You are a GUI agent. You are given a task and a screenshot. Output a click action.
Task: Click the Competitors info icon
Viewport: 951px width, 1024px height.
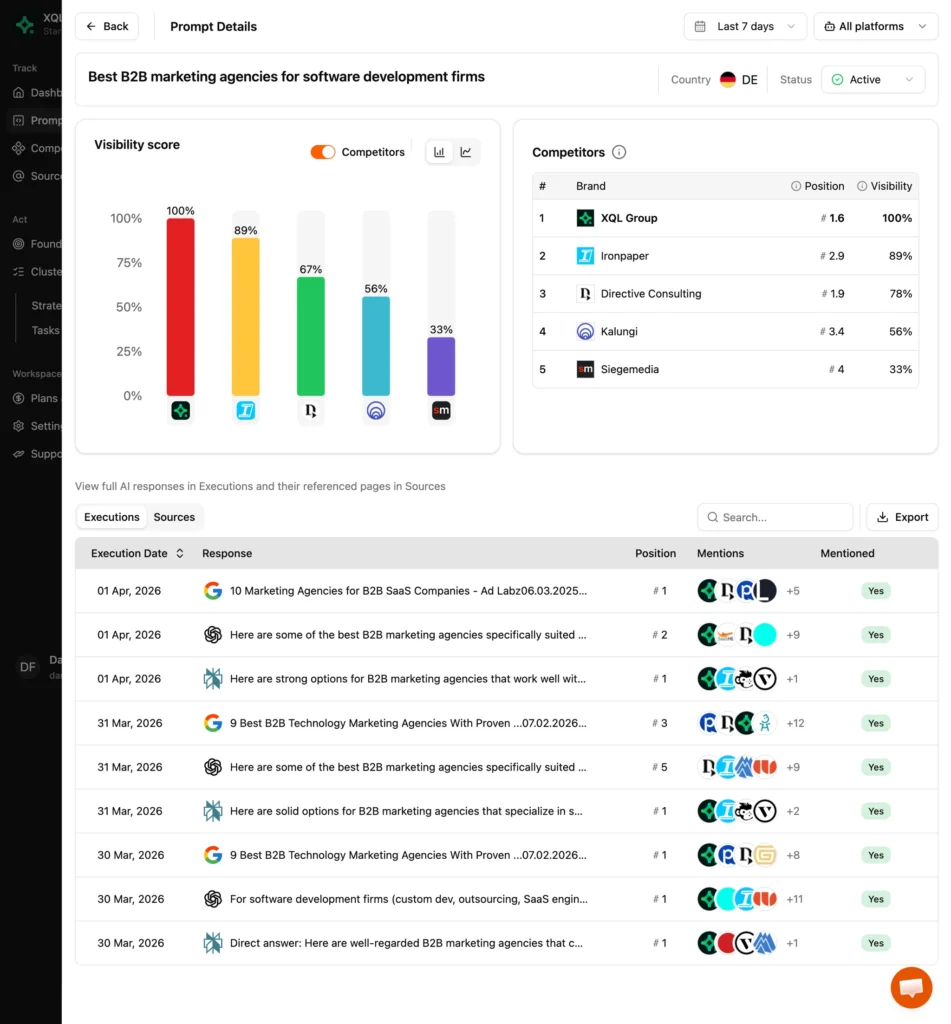619,152
